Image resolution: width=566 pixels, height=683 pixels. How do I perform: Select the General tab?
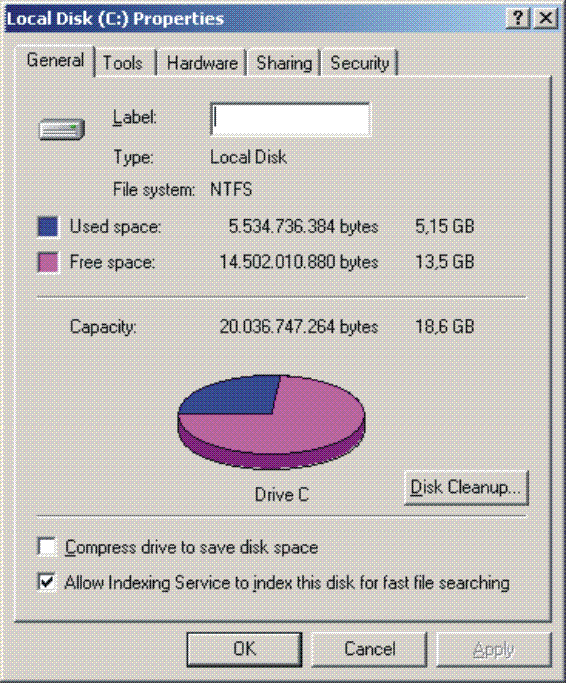55,61
